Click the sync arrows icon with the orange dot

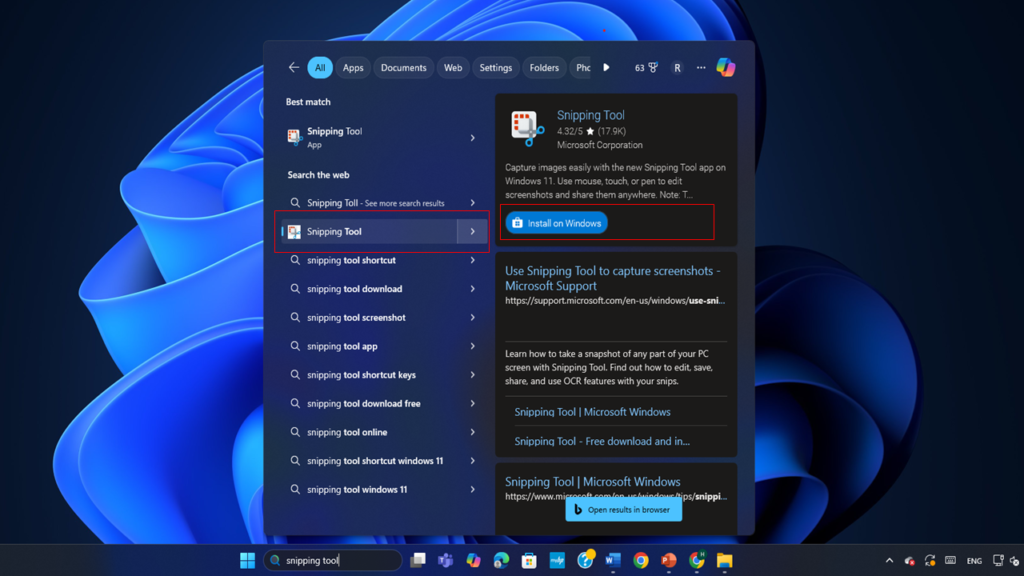click(930, 560)
